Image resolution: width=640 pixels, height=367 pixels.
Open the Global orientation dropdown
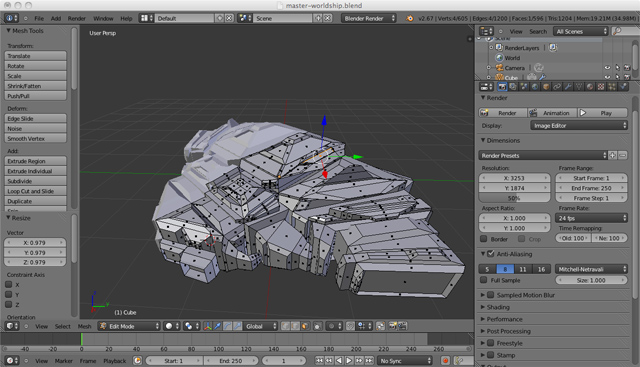click(x=261, y=326)
